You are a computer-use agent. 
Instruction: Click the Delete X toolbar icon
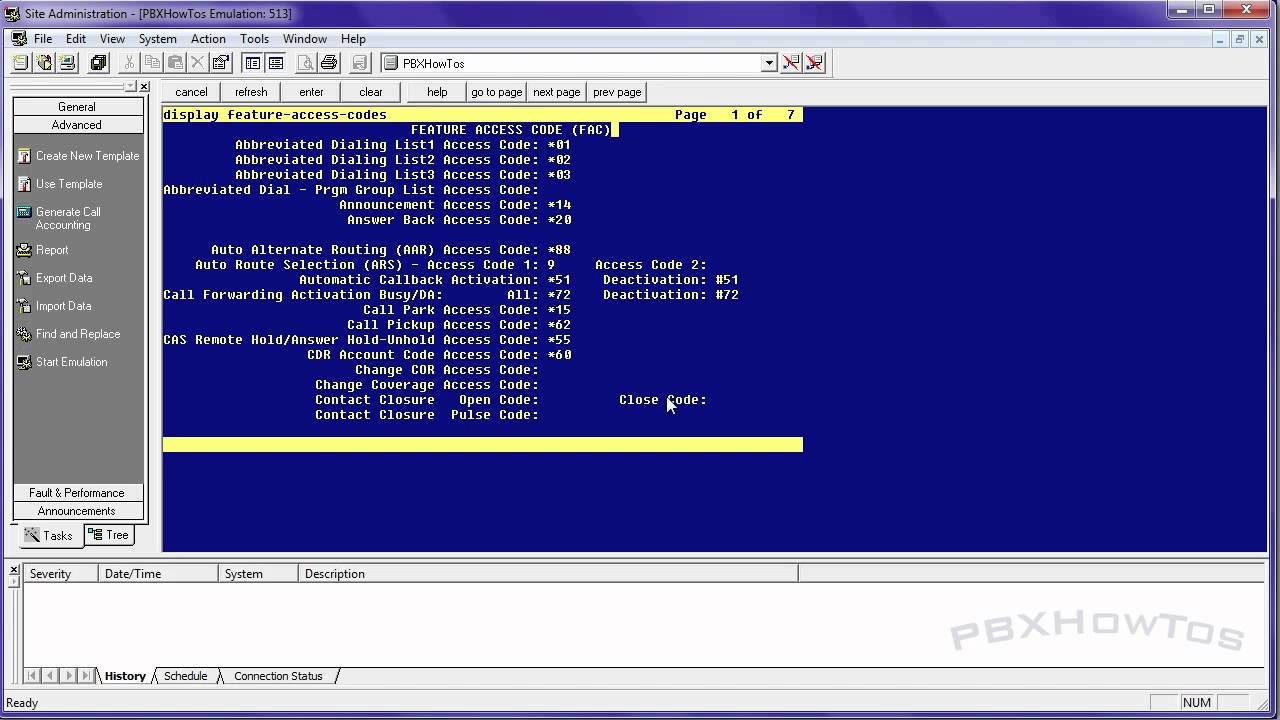point(198,63)
